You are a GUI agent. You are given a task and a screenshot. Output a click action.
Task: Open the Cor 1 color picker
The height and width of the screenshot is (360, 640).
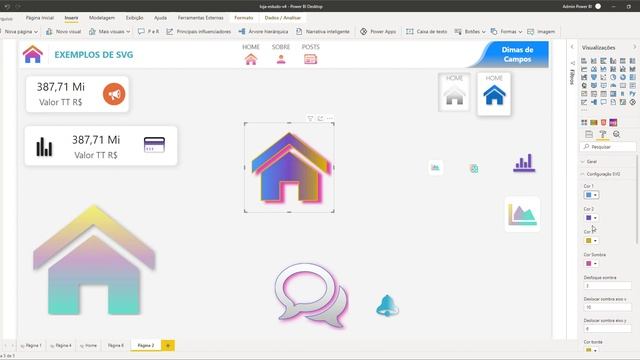point(591,195)
